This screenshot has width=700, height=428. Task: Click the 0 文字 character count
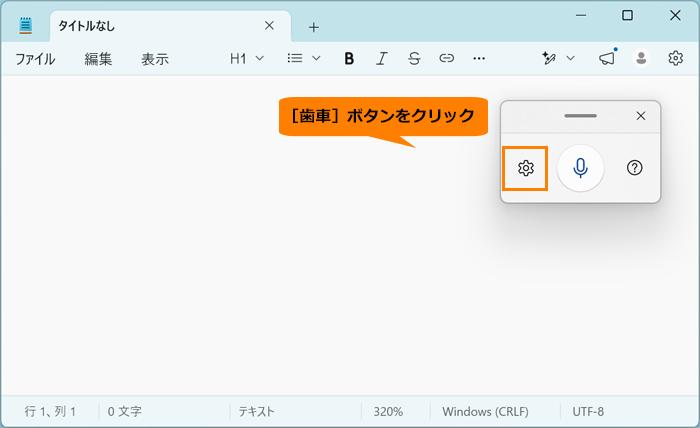pyautogui.click(x=125, y=411)
